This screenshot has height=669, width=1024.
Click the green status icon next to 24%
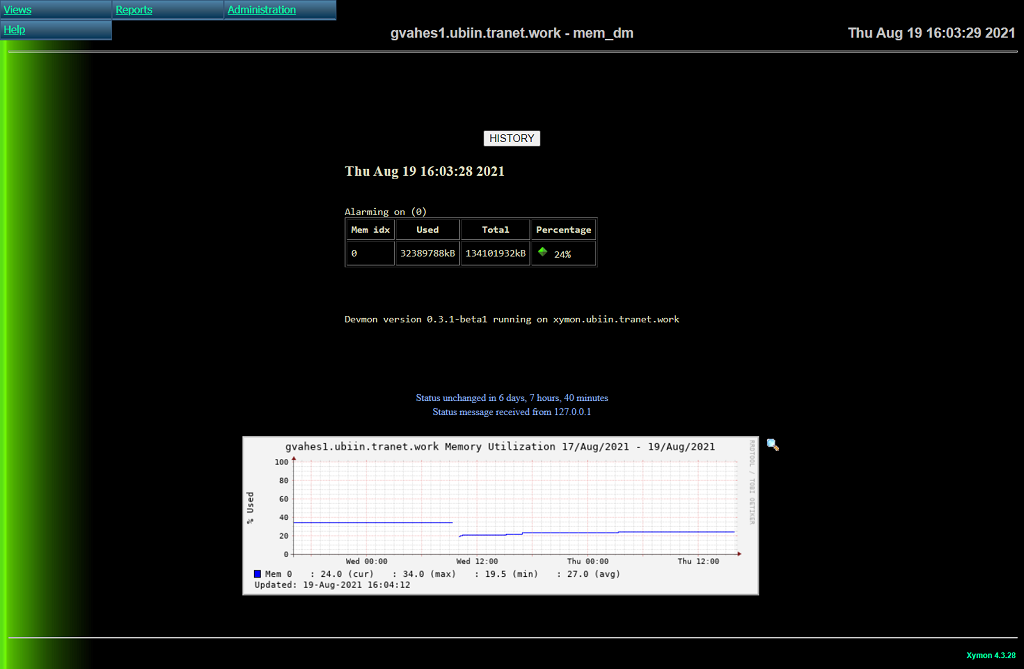(542, 252)
